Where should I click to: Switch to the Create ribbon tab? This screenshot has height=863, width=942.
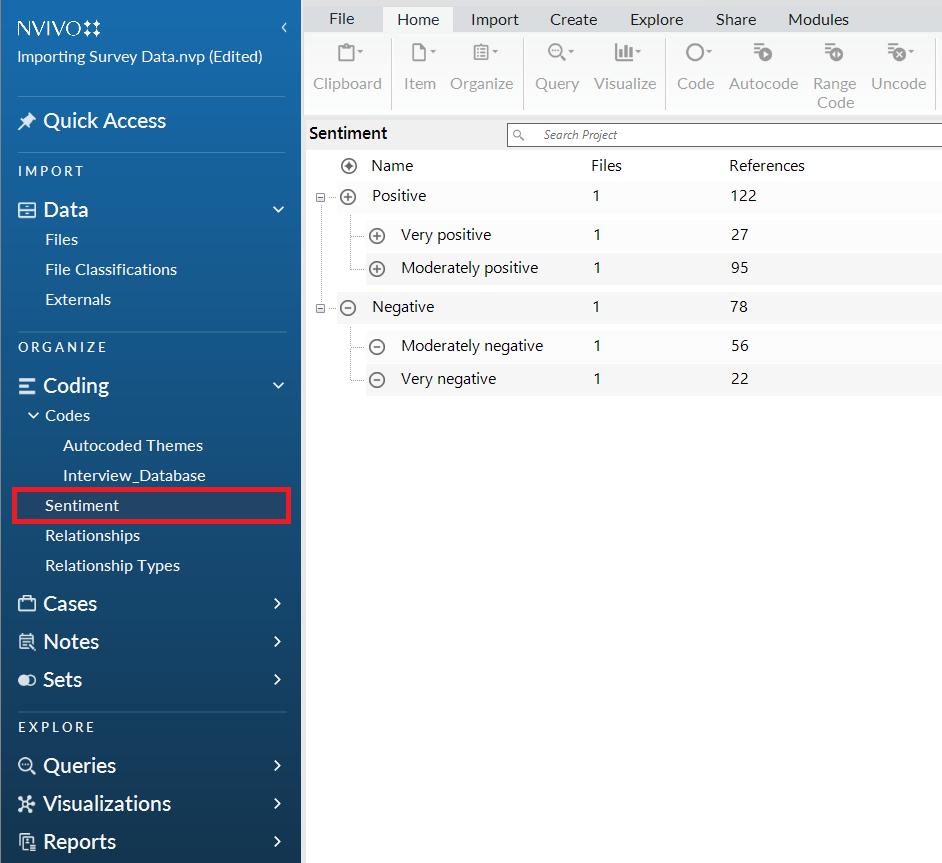pos(574,20)
